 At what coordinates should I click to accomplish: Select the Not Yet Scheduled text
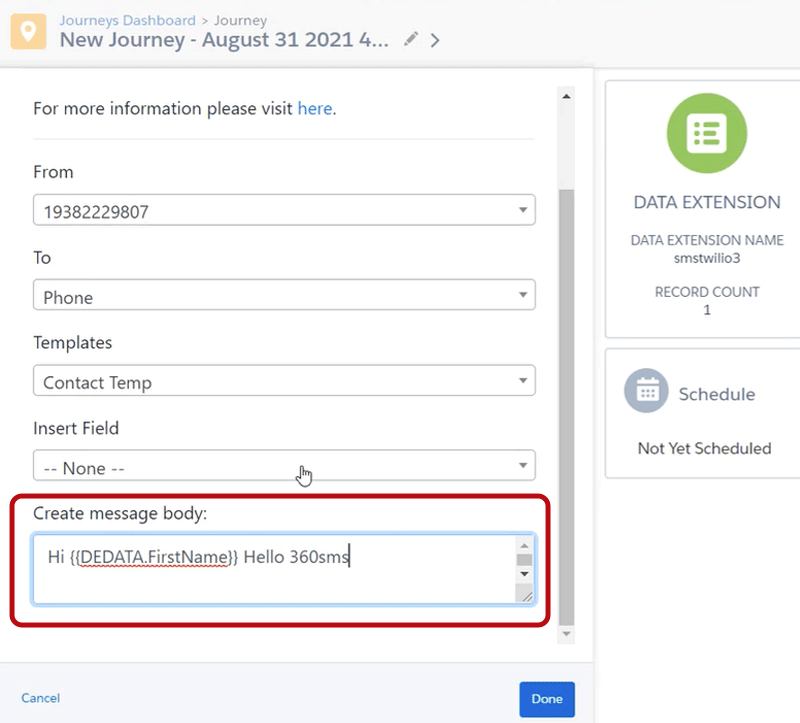click(x=704, y=448)
